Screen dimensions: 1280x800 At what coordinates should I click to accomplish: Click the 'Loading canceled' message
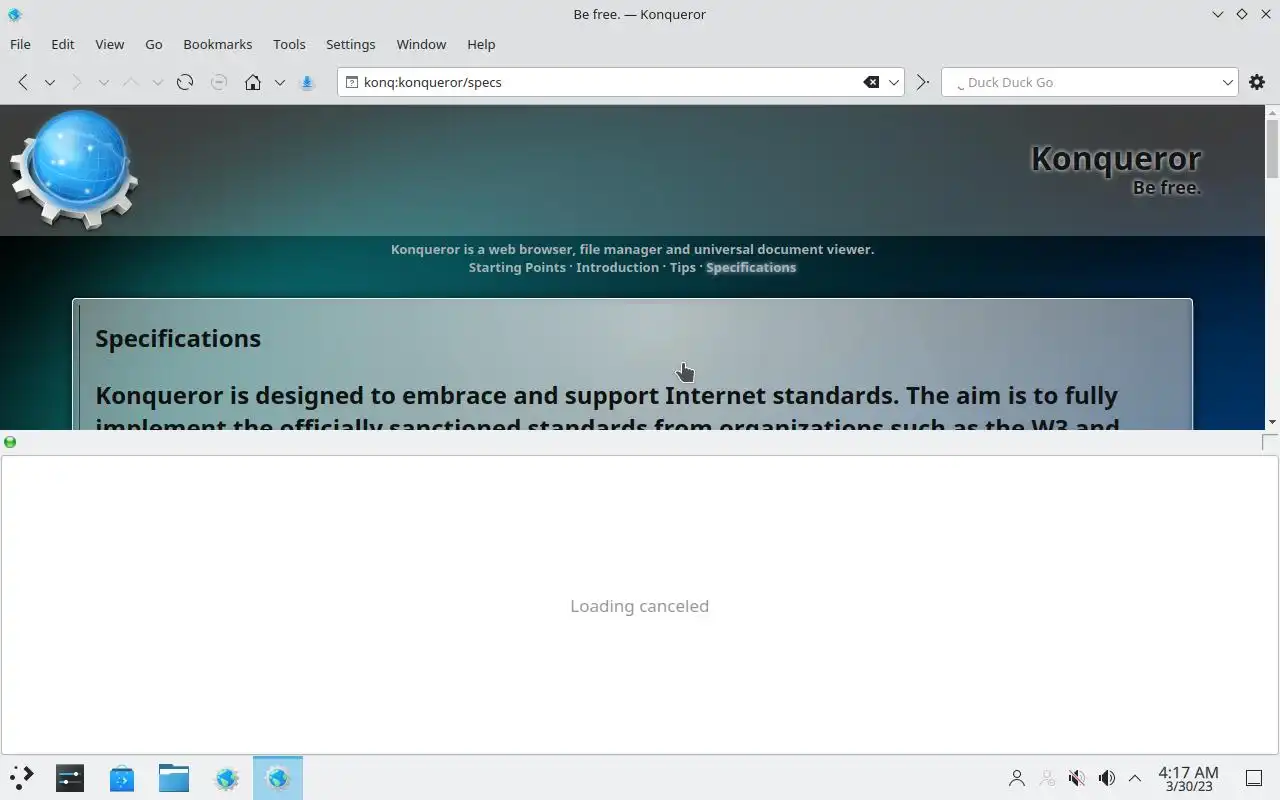click(x=639, y=606)
